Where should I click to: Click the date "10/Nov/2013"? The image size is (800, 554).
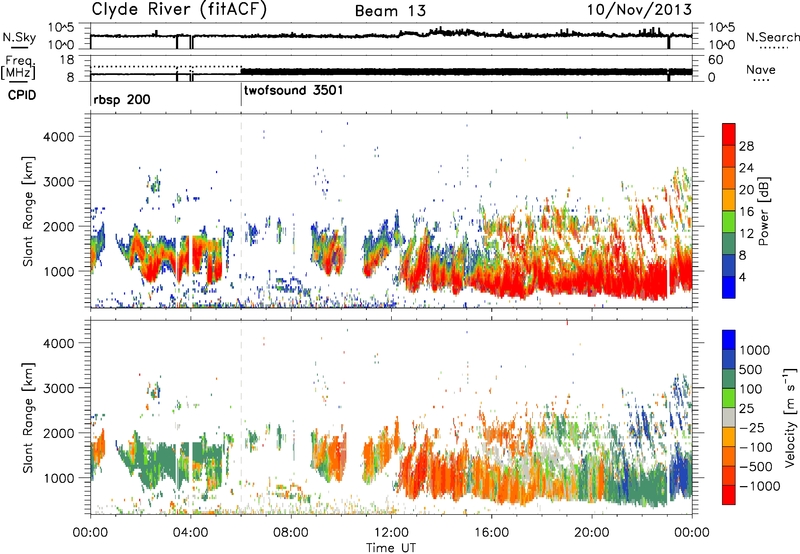click(x=639, y=9)
